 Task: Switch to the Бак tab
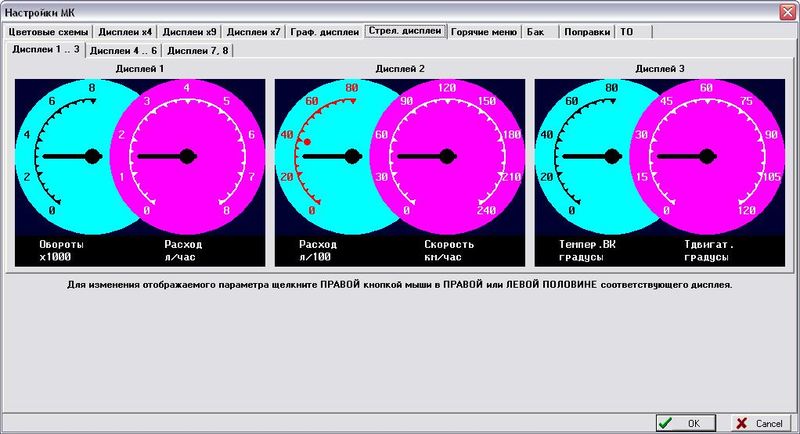pyautogui.click(x=538, y=32)
